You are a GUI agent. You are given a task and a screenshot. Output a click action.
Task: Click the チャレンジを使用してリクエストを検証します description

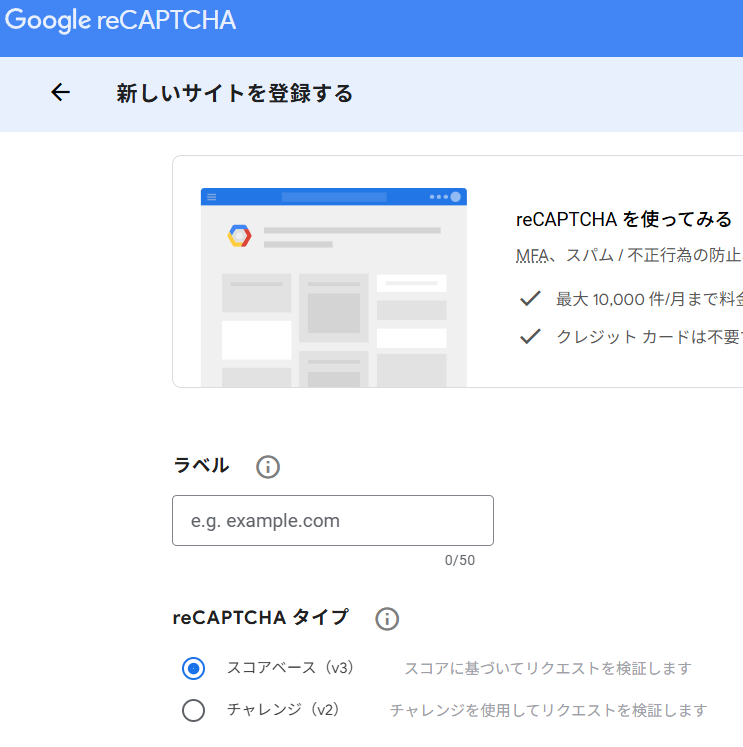(x=548, y=710)
